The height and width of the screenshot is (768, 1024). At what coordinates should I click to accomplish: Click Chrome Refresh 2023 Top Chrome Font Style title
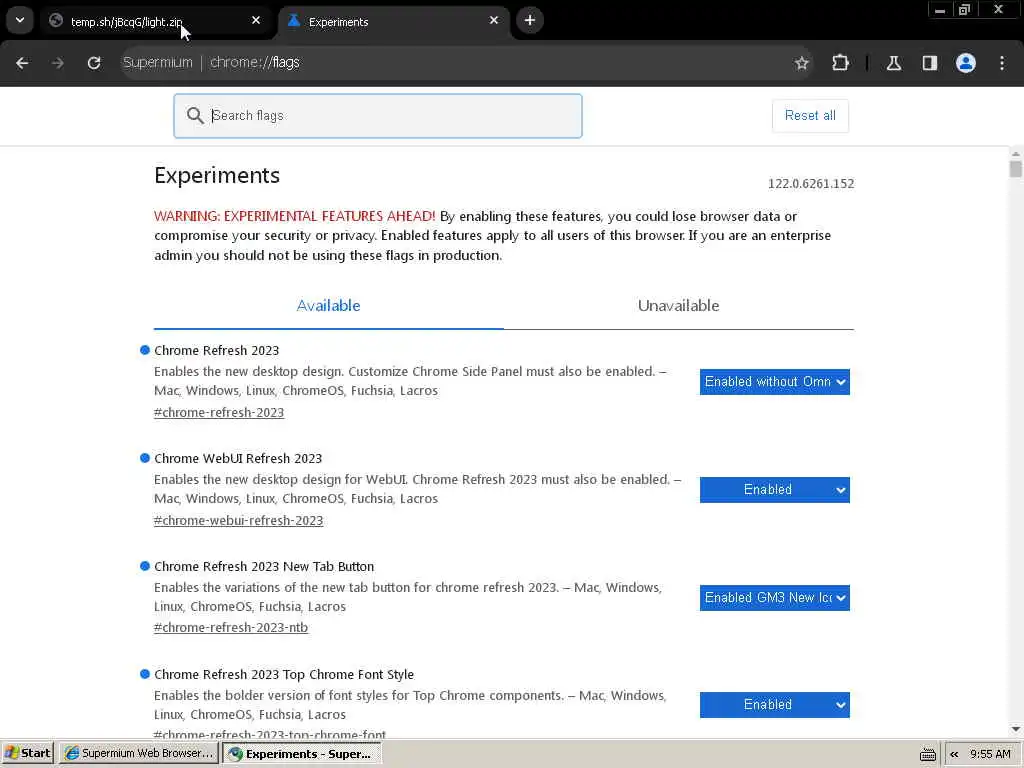[283, 675]
